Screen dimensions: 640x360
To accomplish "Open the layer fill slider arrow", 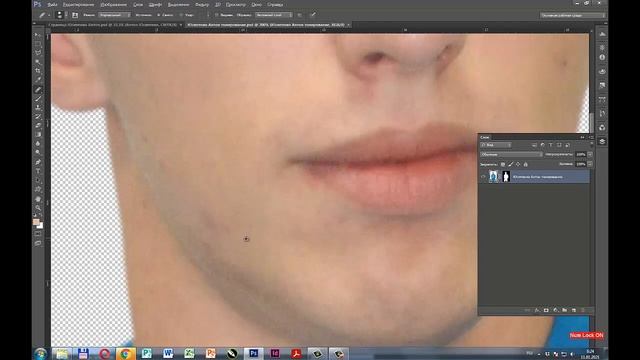I will [x=590, y=164].
